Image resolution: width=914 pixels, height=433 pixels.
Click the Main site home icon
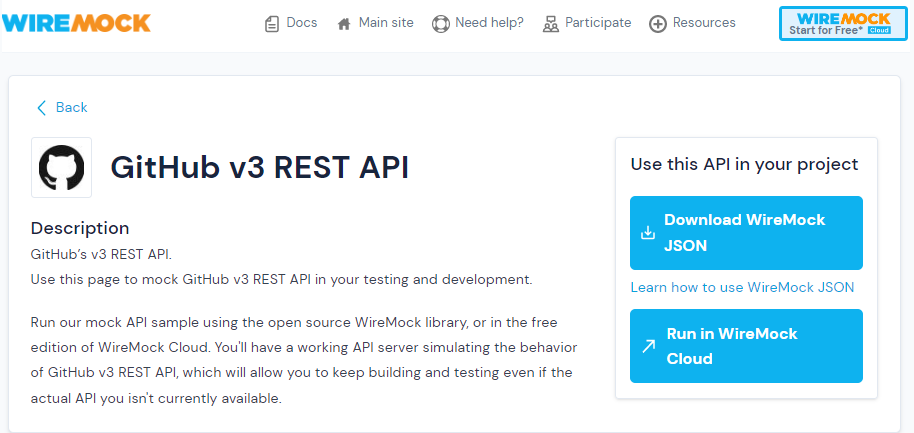(x=344, y=24)
